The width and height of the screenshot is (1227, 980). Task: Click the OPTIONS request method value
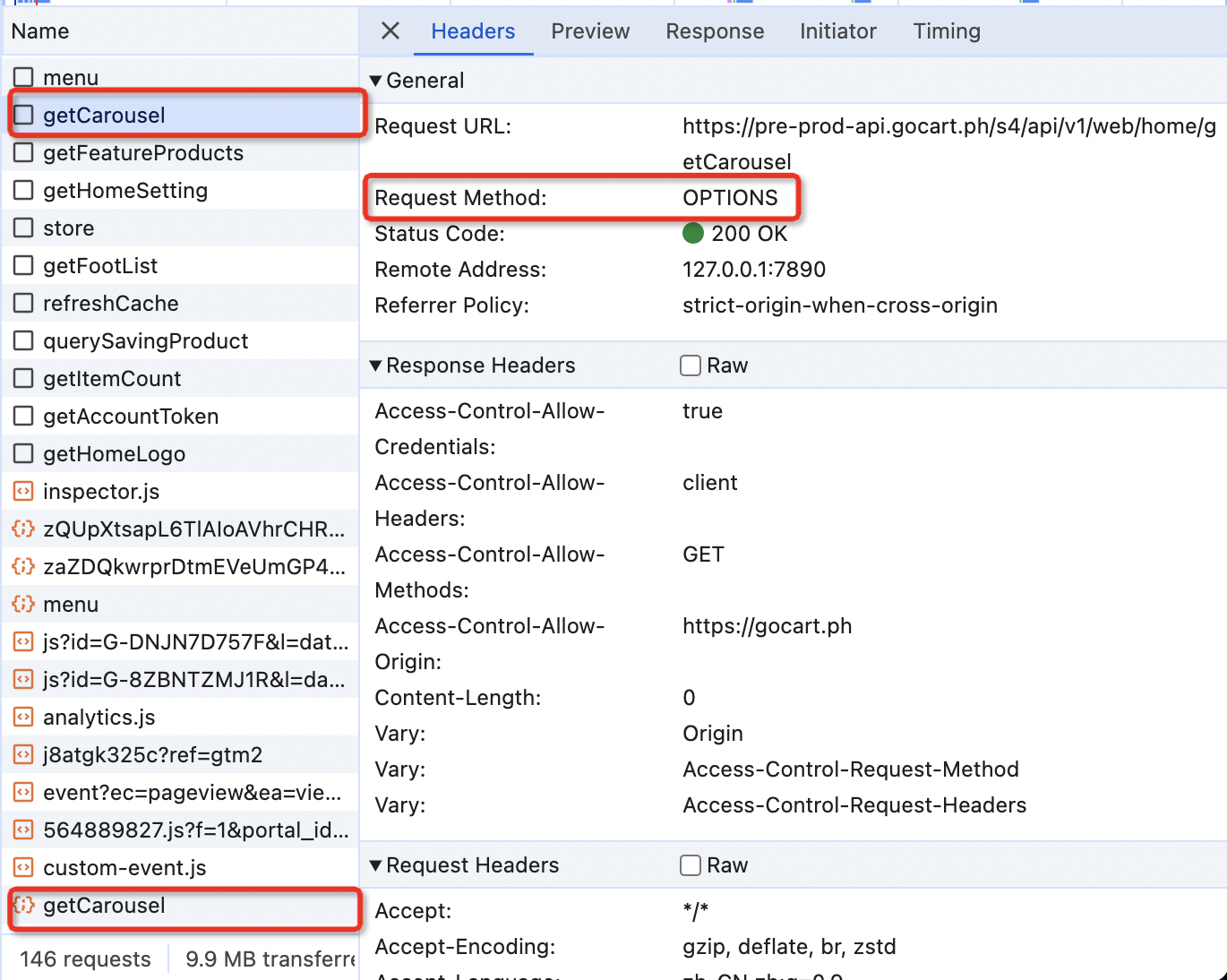pyautogui.click(x=730, y=198)
